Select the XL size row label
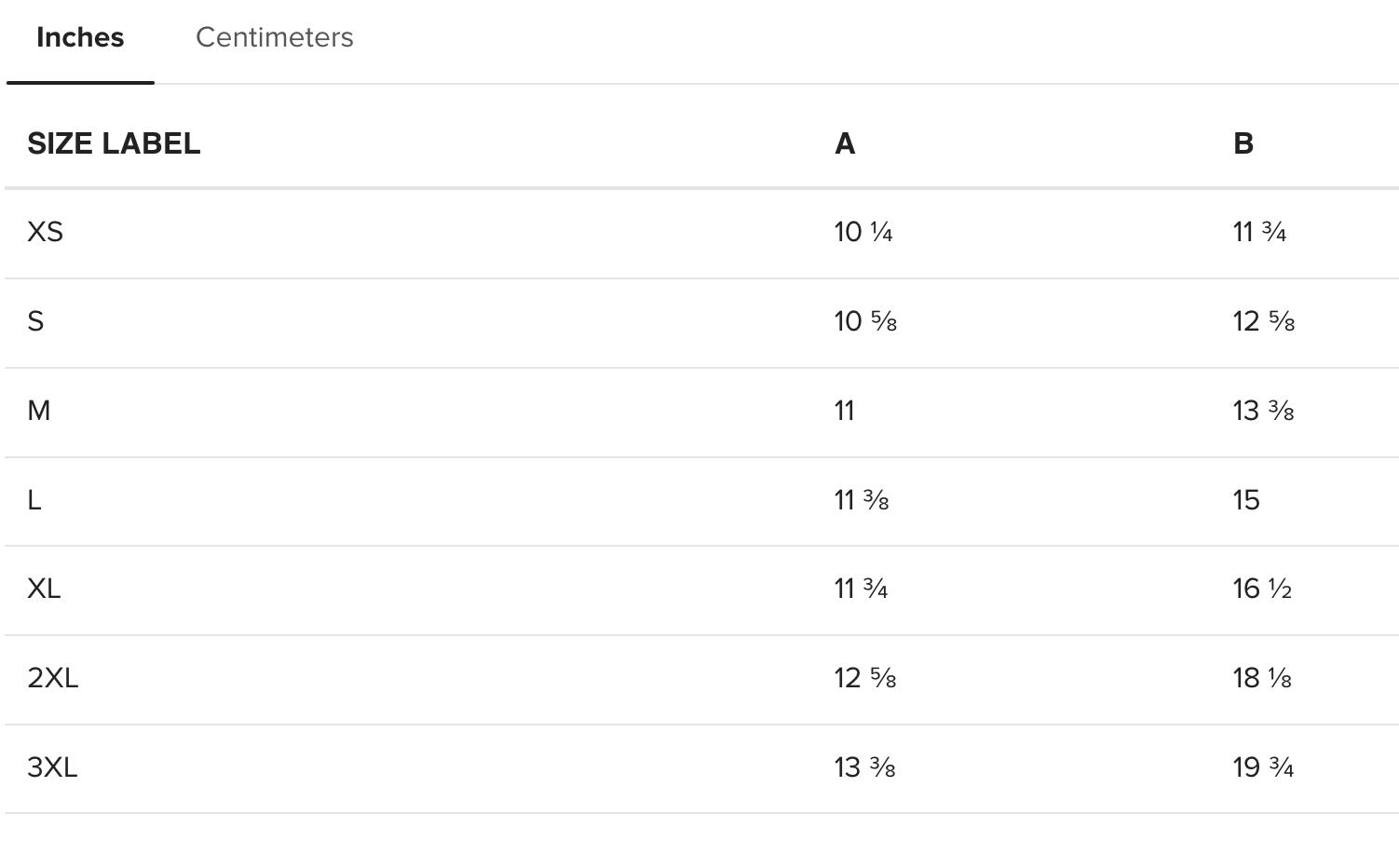 point(44,589)
